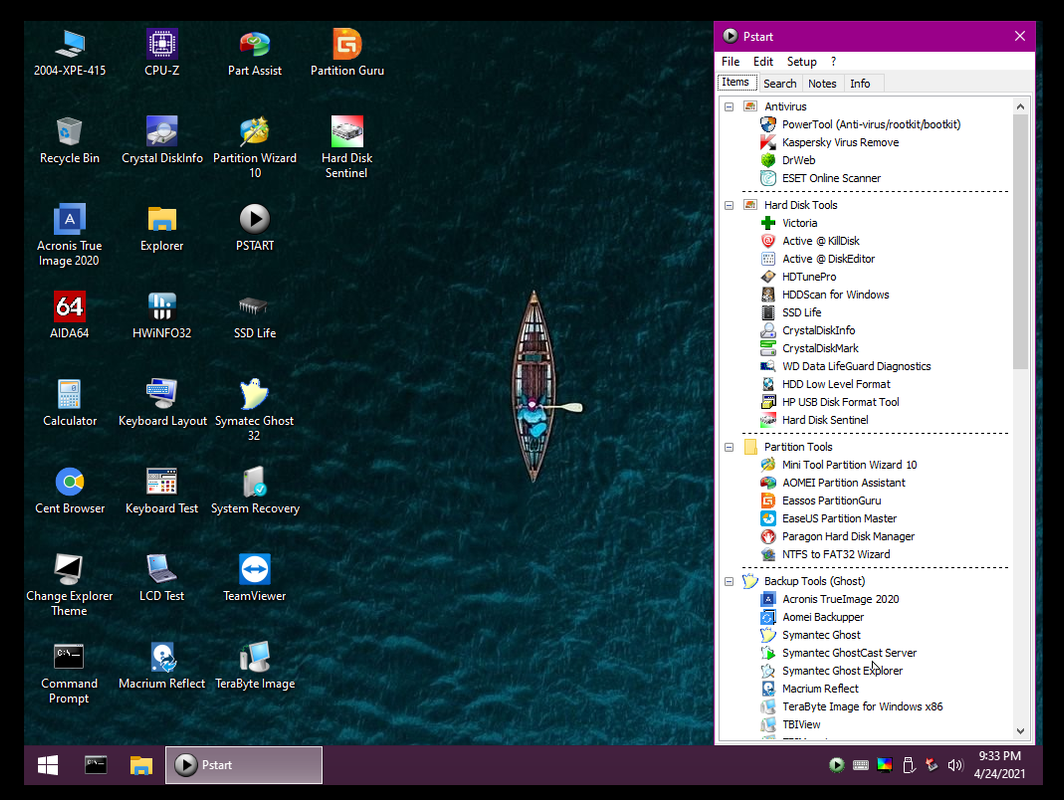
Task: Switch to the Notes tab
Action: 822,83
